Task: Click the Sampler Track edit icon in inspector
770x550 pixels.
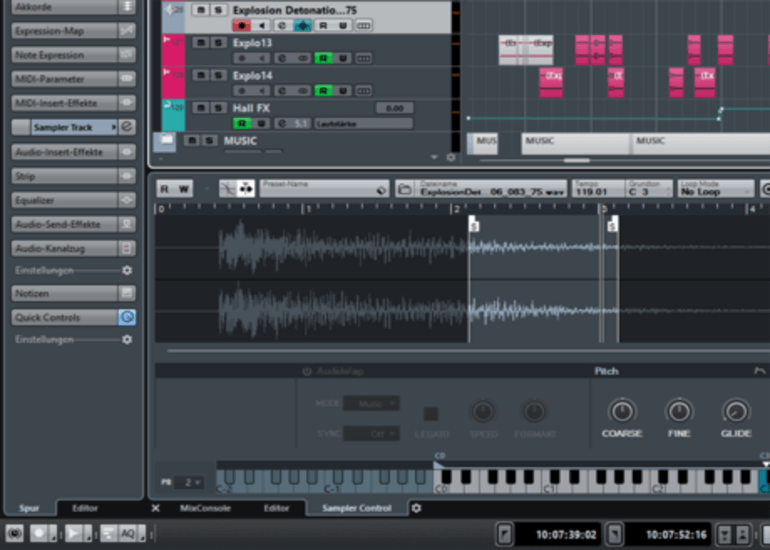Action: click(127, 127)
